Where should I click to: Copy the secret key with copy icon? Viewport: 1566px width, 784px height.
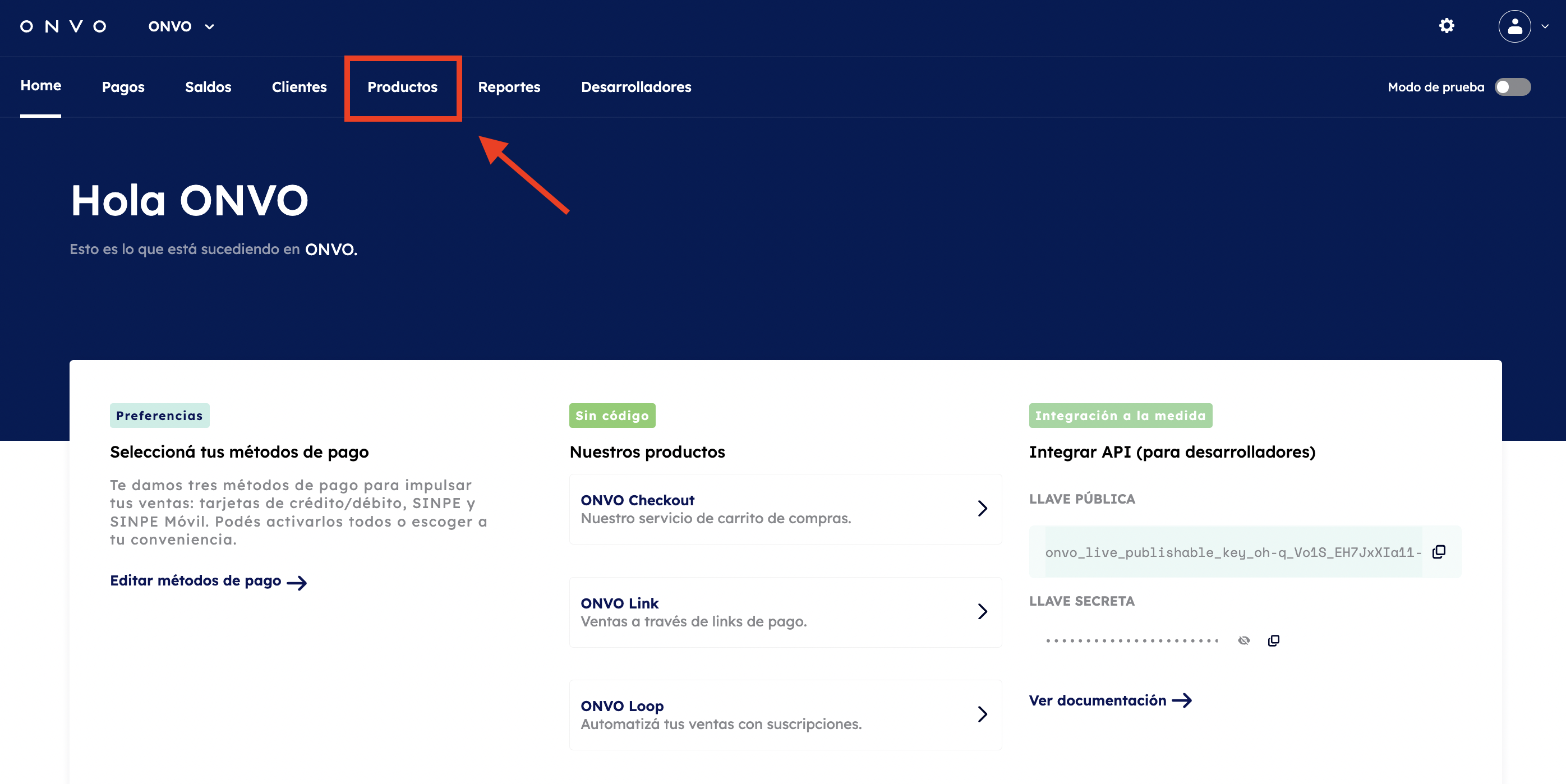click(x=1274, y=640)
